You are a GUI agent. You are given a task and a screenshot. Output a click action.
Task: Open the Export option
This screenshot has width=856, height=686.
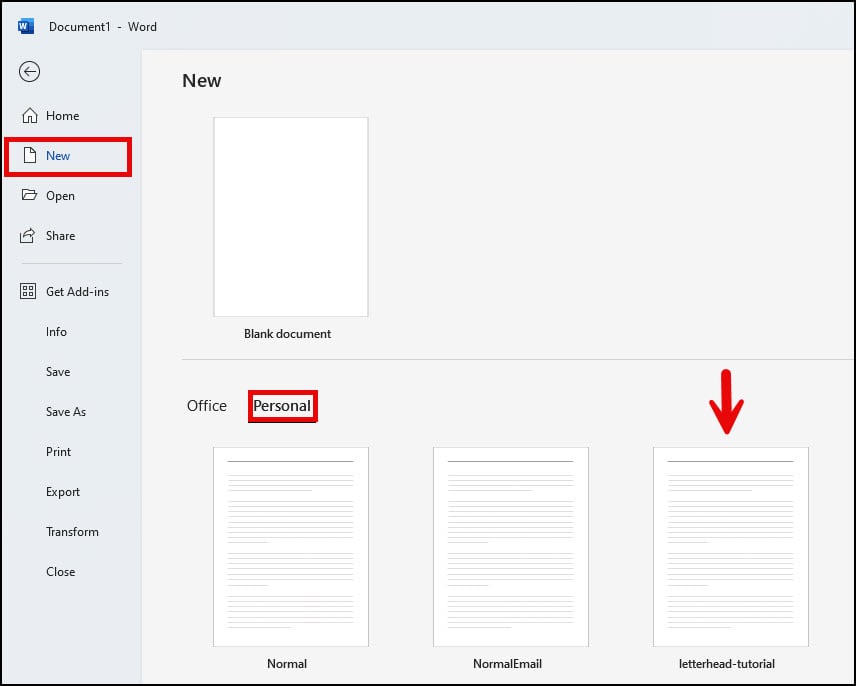tap(62, 492)
